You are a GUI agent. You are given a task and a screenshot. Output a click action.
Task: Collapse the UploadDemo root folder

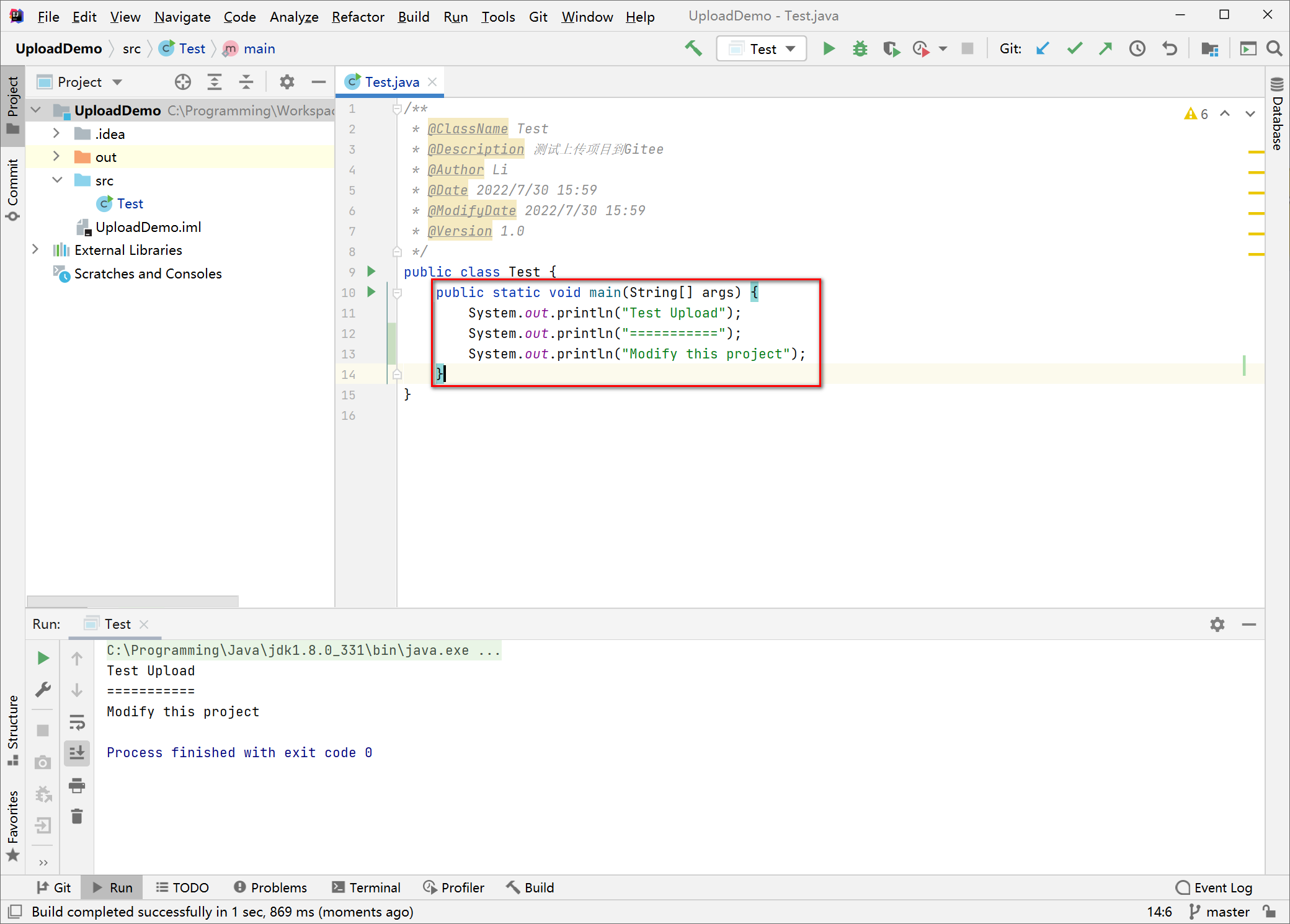36,110
